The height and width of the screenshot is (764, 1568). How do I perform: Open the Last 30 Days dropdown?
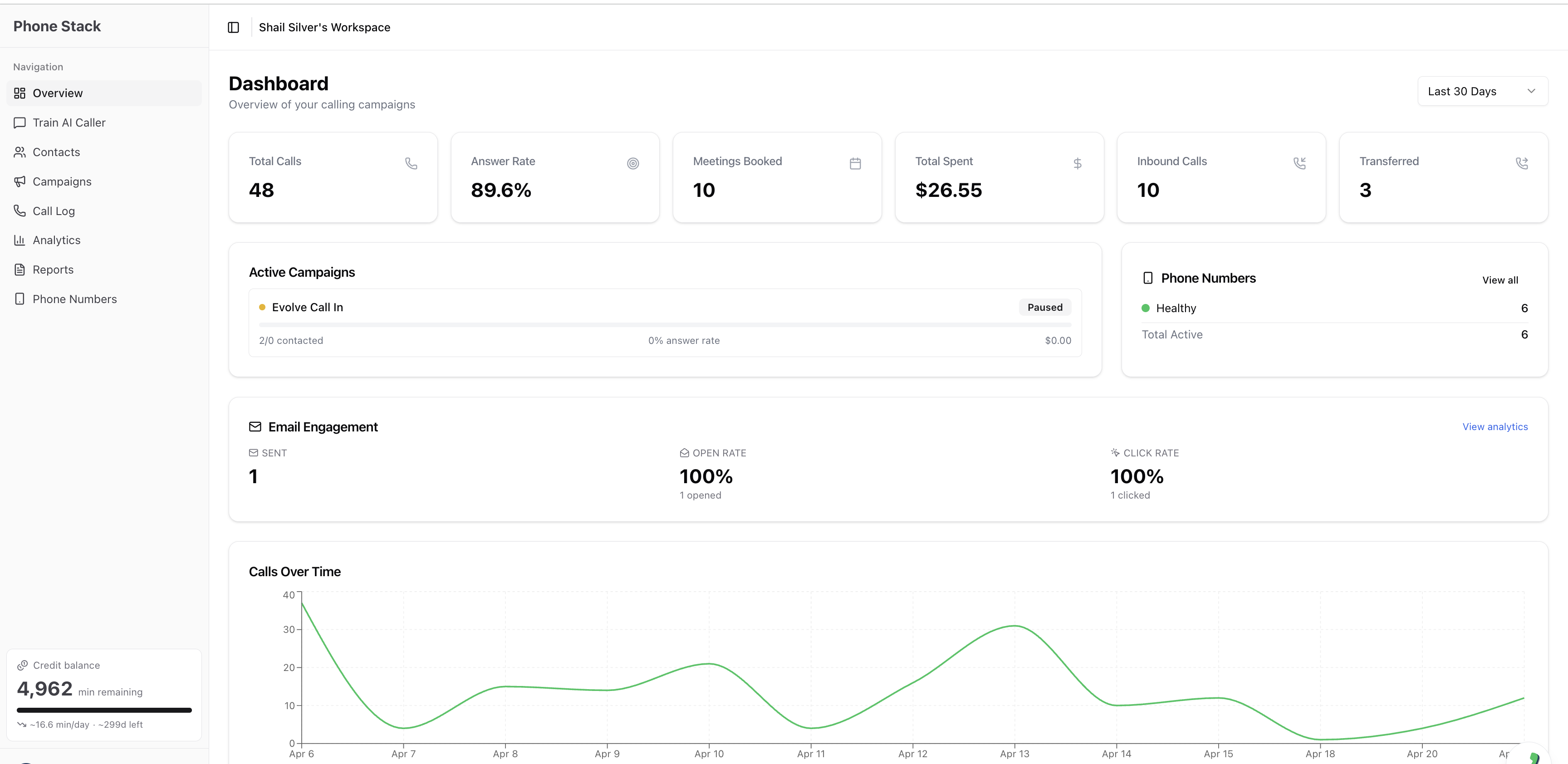pyautogui.click(x=1482, y=91)
